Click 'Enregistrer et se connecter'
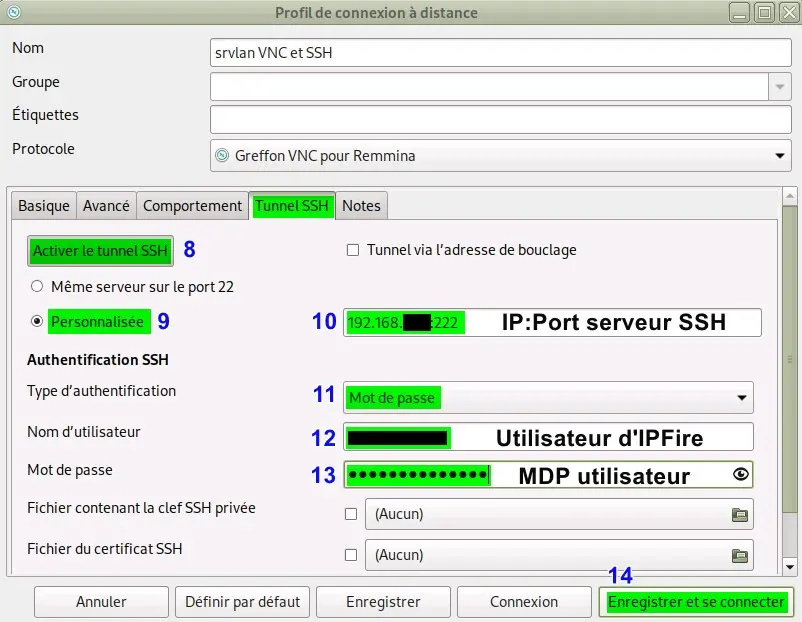Image resolution: width=802 pixels, height=622 pixels. [x=695, y=602]
